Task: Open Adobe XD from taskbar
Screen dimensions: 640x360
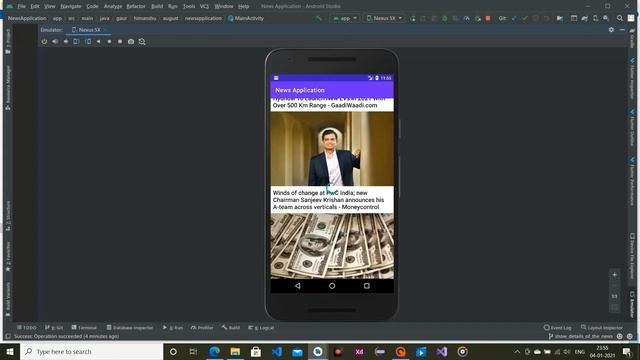Action: pos(359,351)
